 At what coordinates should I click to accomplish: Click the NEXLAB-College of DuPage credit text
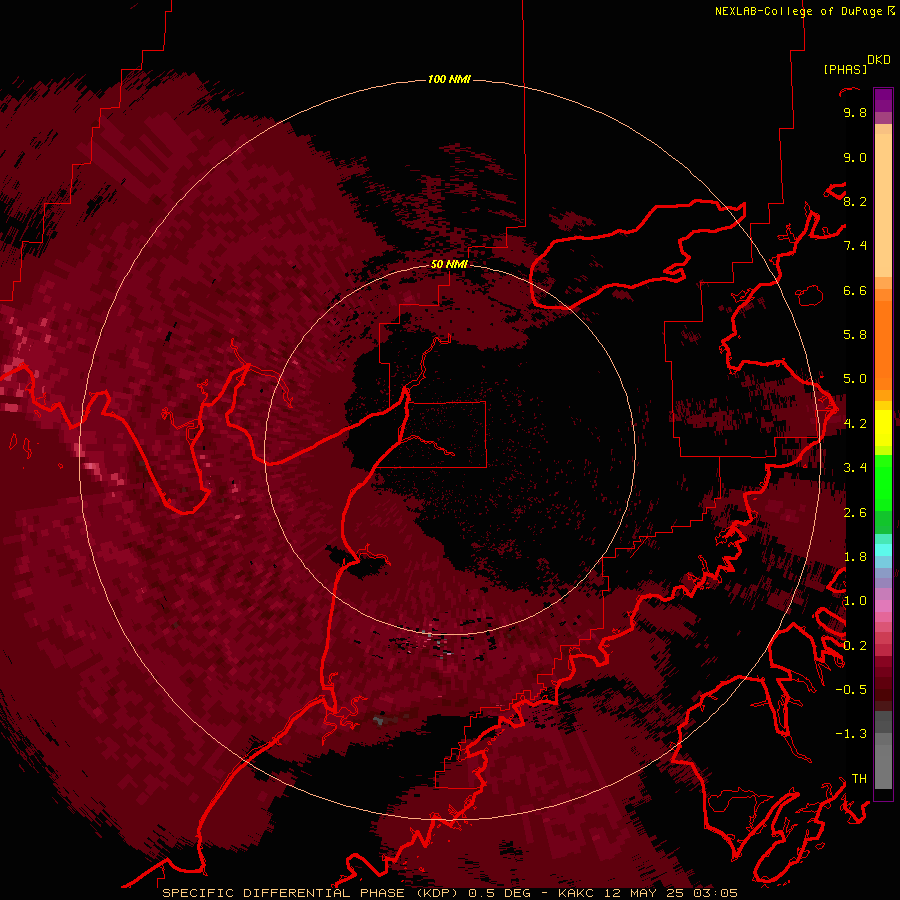800,11
